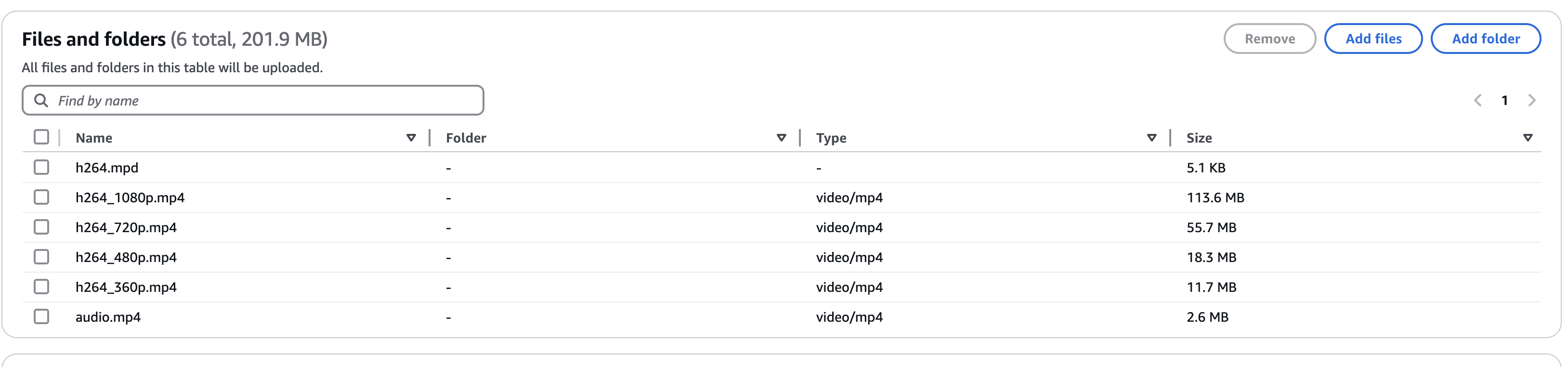Click the Remove button
1568x367 pixels.
click(x=1270, y=39)
